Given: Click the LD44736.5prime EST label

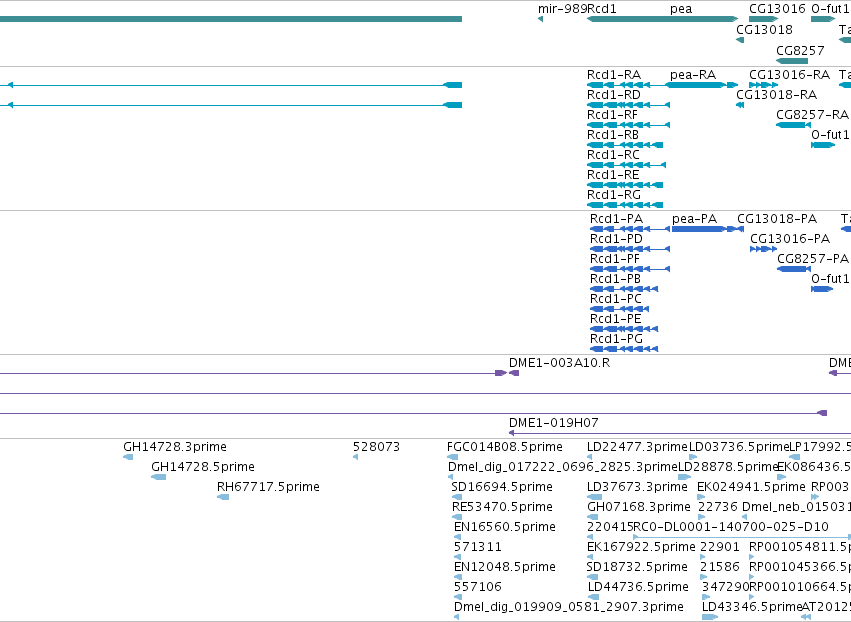Looking at the screenshot, I should pyautogui.click(x=638, y=587).
